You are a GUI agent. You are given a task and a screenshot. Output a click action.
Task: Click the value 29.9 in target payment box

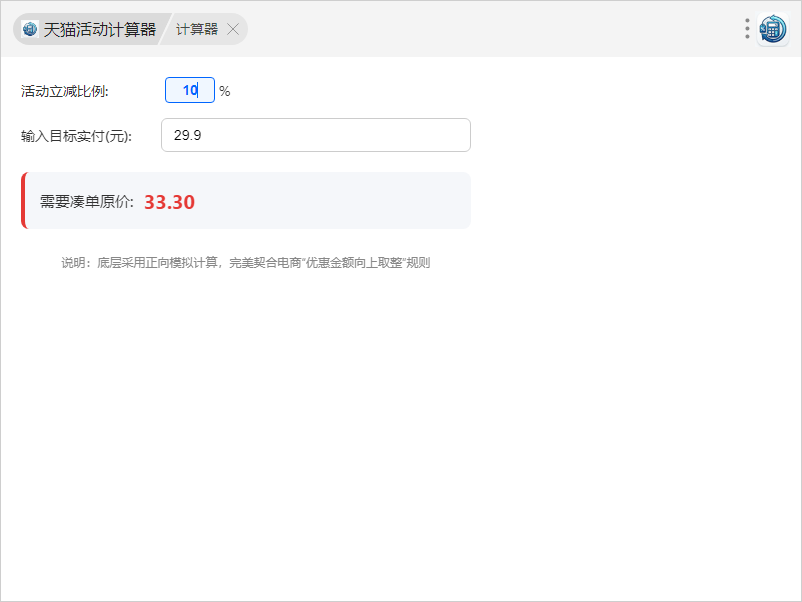pos(188,135)
